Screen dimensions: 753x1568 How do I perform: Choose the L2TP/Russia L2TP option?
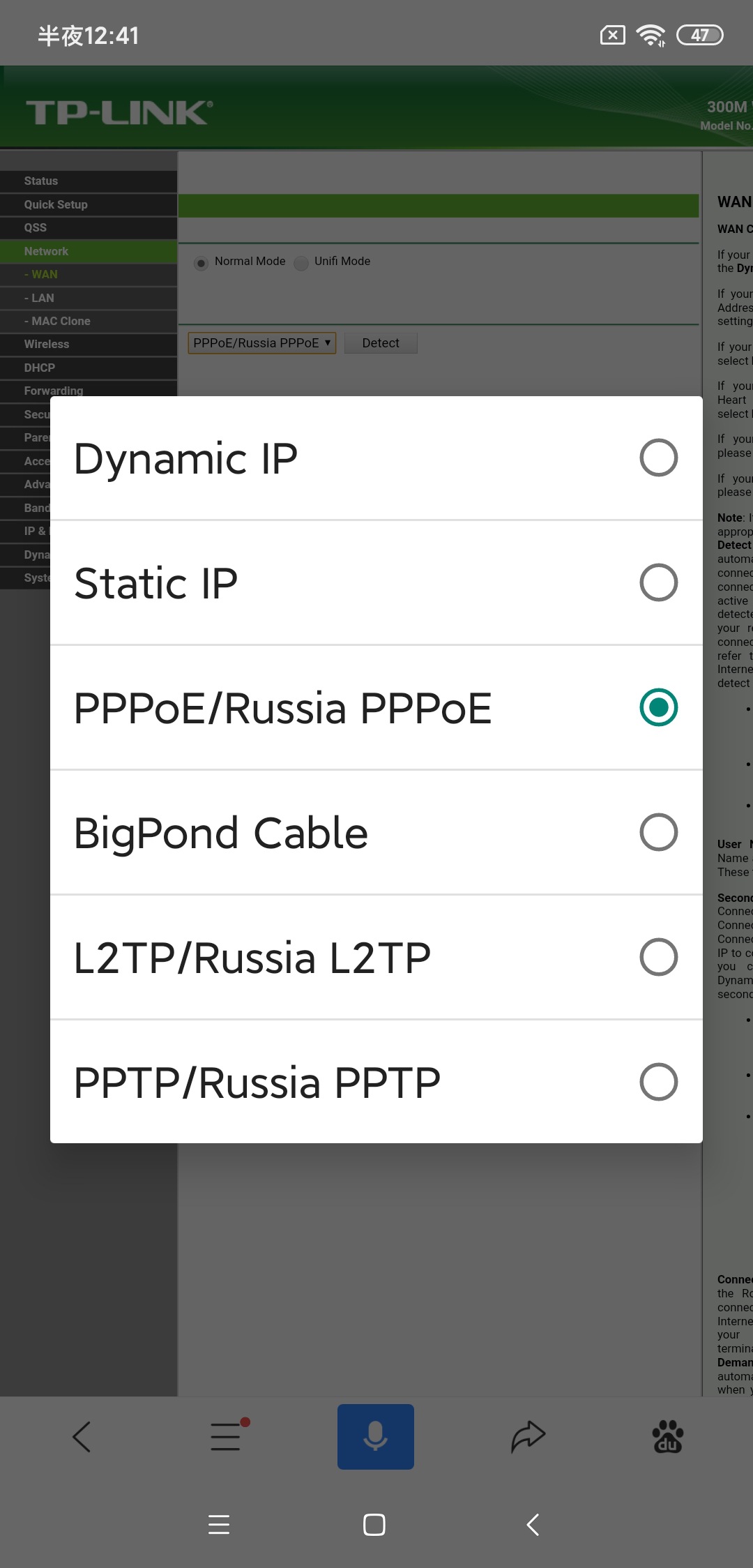[376, 957]
